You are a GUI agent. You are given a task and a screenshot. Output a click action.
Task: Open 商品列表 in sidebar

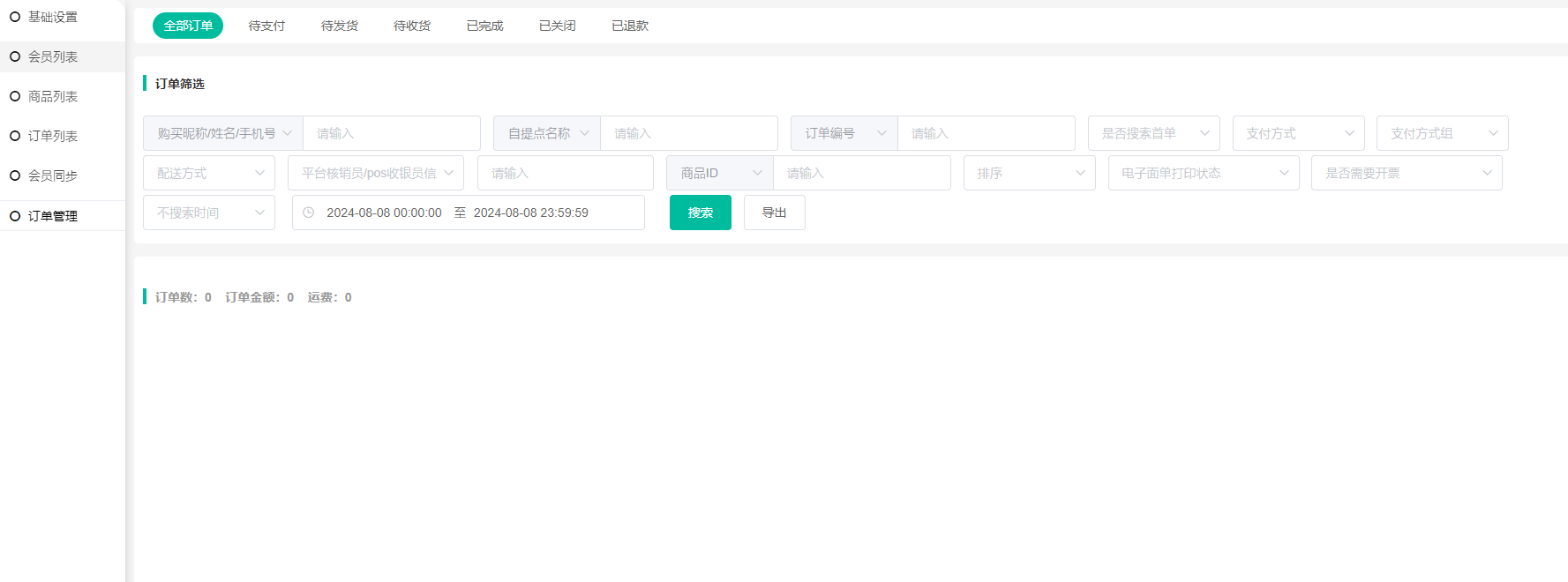tap(53, 96)
